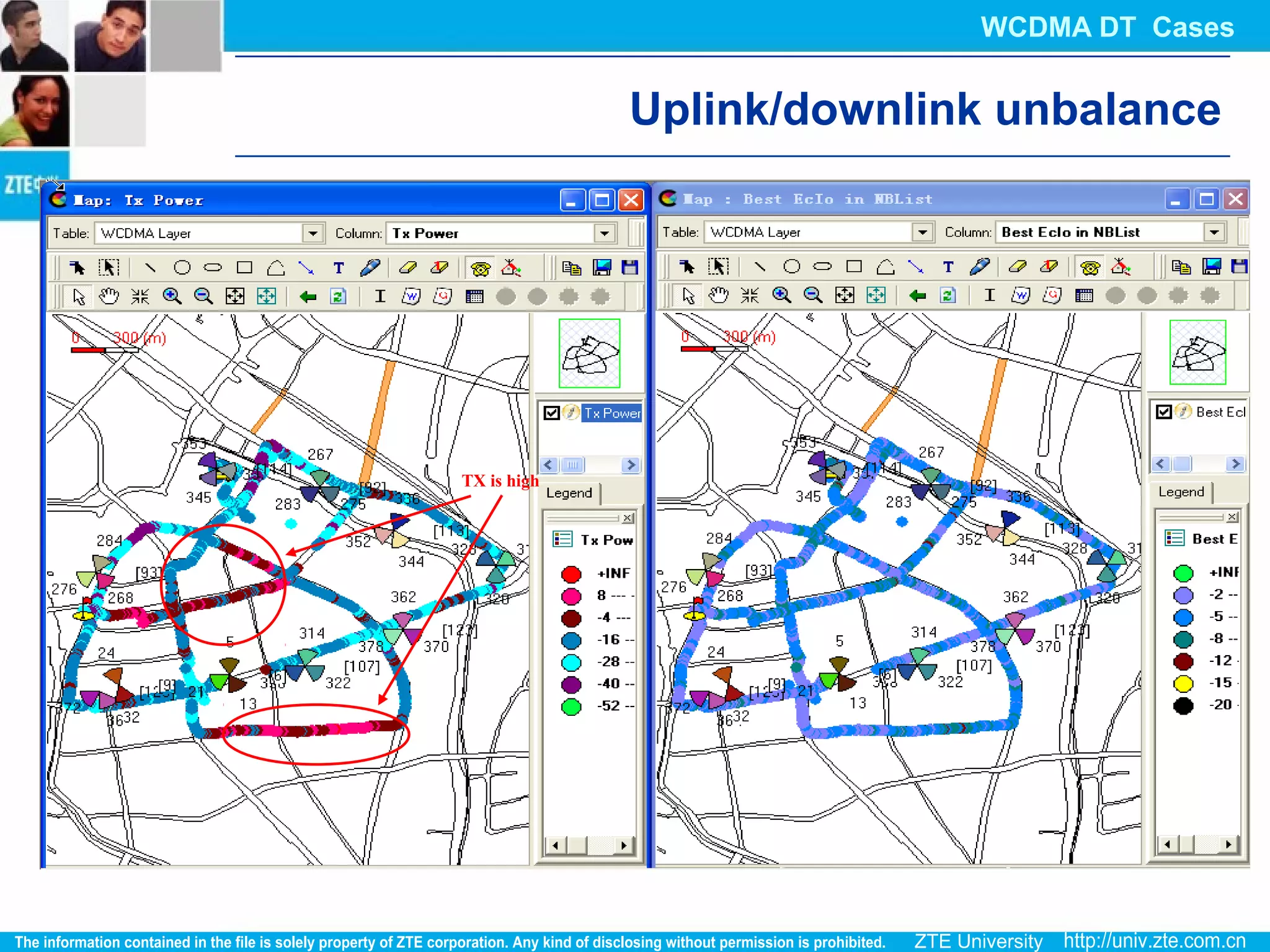Screen dimensions: 1270x952
Task: Click the yellow -15 swatch in Best EcIo legend
Action: pyautogui.click(x=1183, y=683)
